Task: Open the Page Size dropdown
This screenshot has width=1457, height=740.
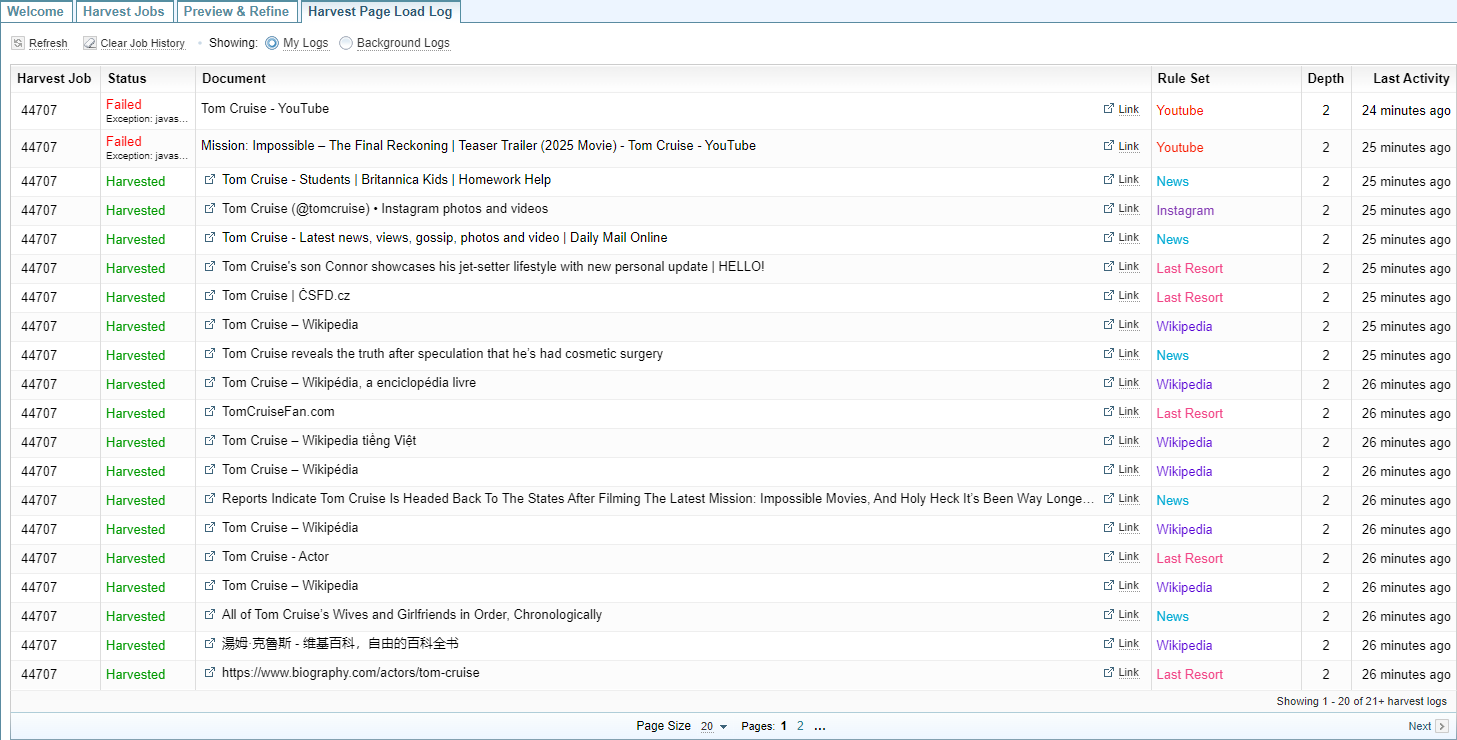Action: pos(714,726)
